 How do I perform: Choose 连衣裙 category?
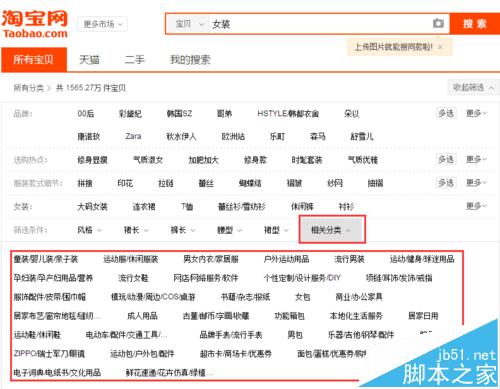(144, 206)
